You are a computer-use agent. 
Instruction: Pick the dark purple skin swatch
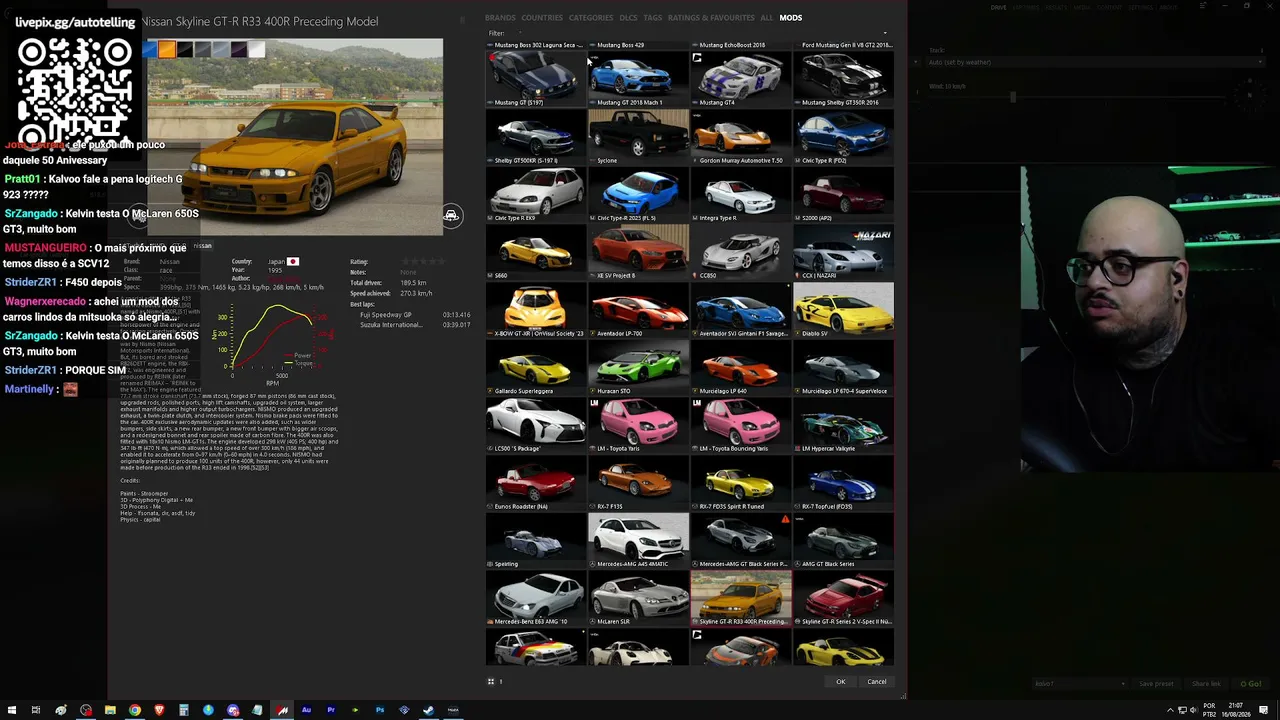239,50
